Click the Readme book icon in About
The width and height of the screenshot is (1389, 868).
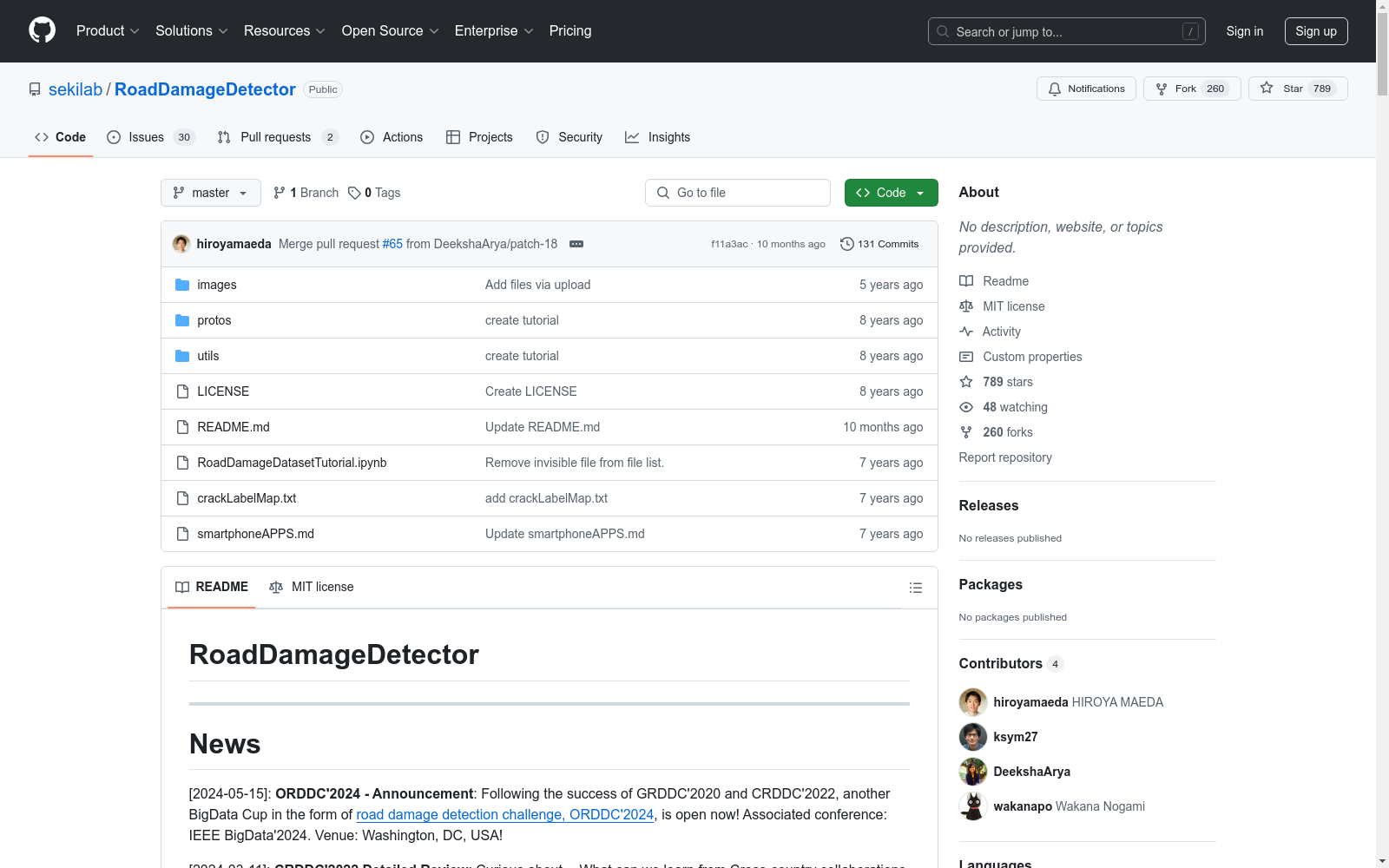[966, 281]
